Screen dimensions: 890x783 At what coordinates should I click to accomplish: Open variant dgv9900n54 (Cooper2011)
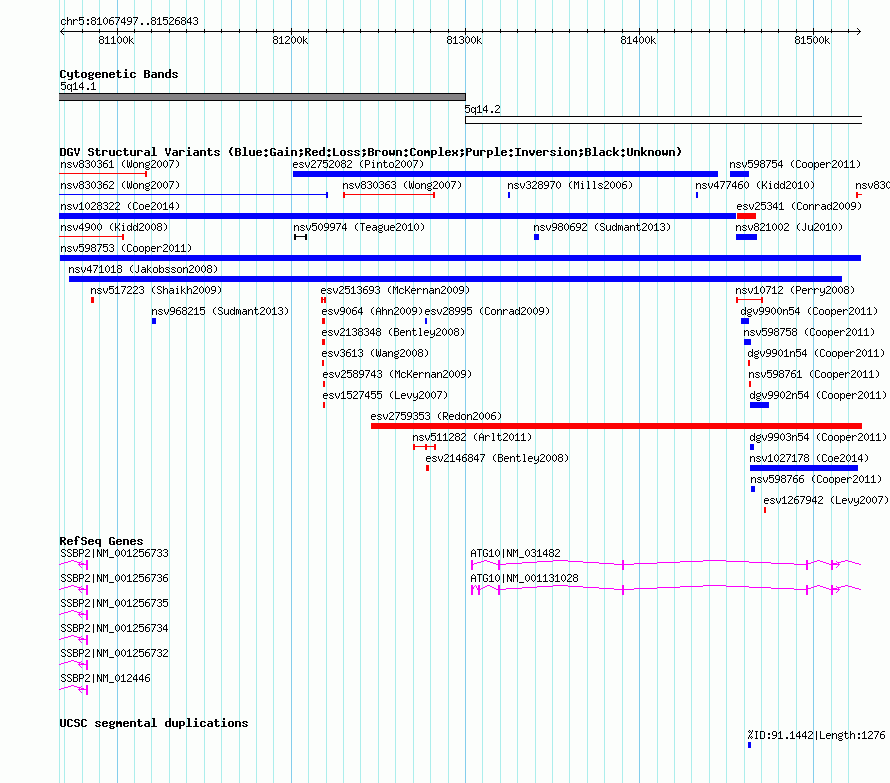809,311
